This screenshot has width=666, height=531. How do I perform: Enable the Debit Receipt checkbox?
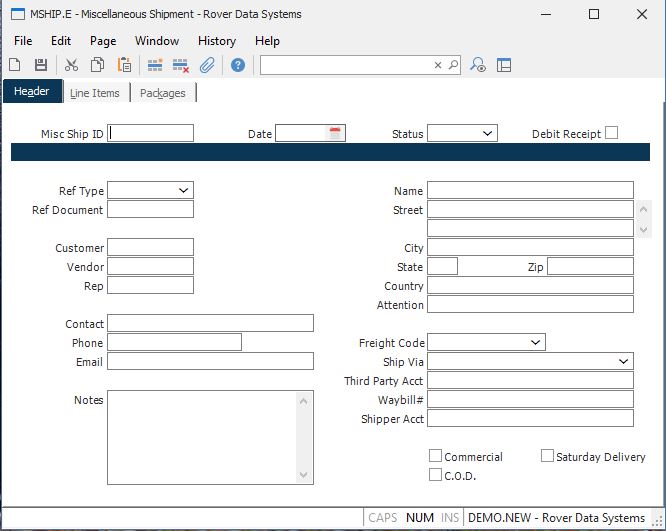(612, 132)
